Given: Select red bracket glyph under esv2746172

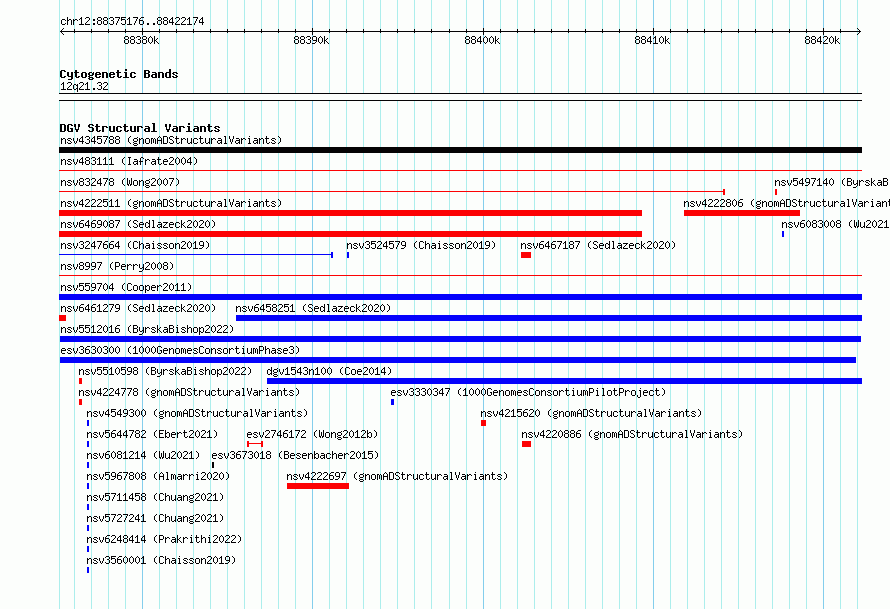Looking at the screenshot, I should 255,444.
